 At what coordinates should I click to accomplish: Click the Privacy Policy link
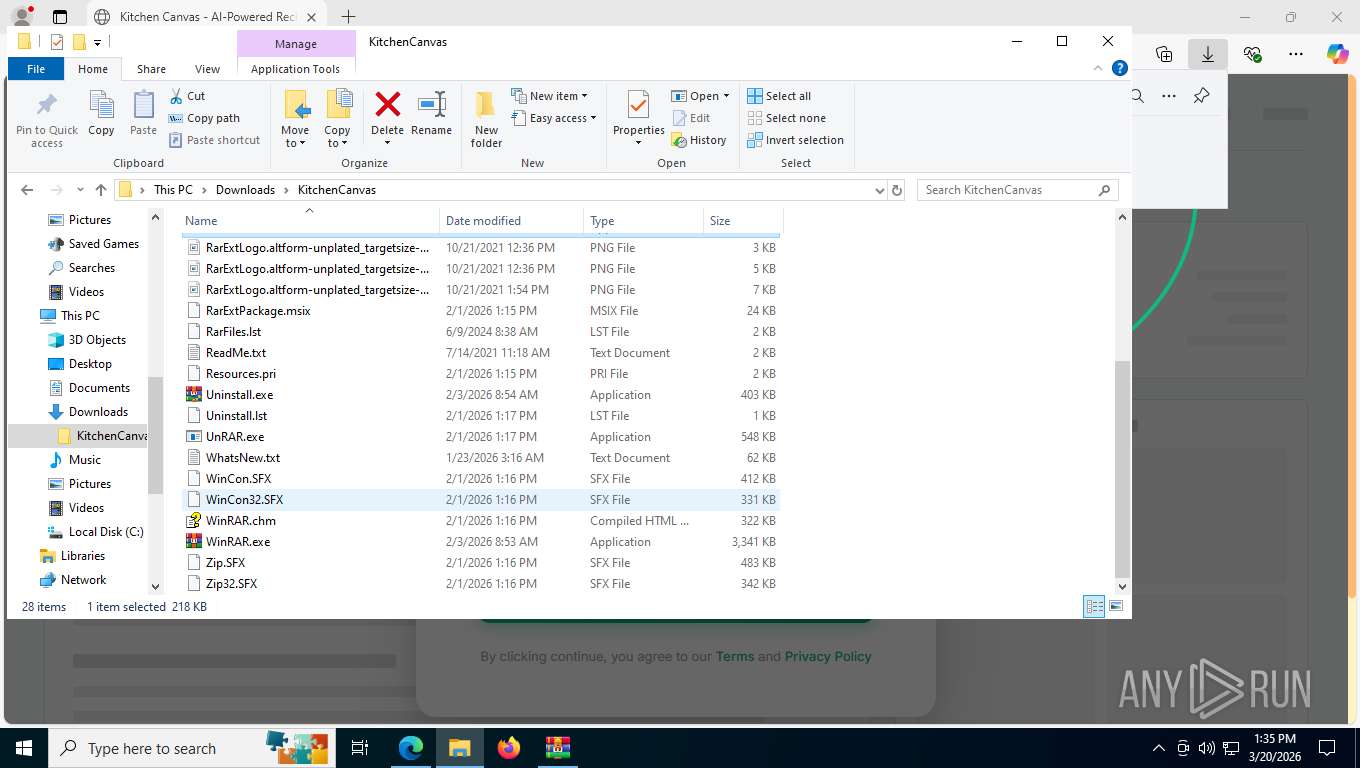(828, 657)
